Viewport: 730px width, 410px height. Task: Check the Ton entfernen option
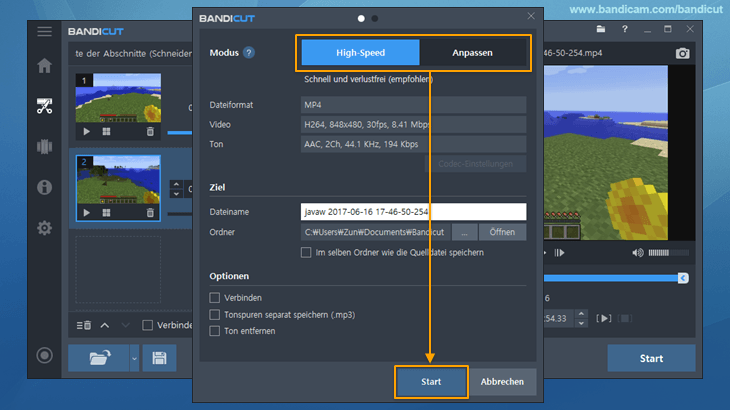pyautogui.click(x=215, y=331)
